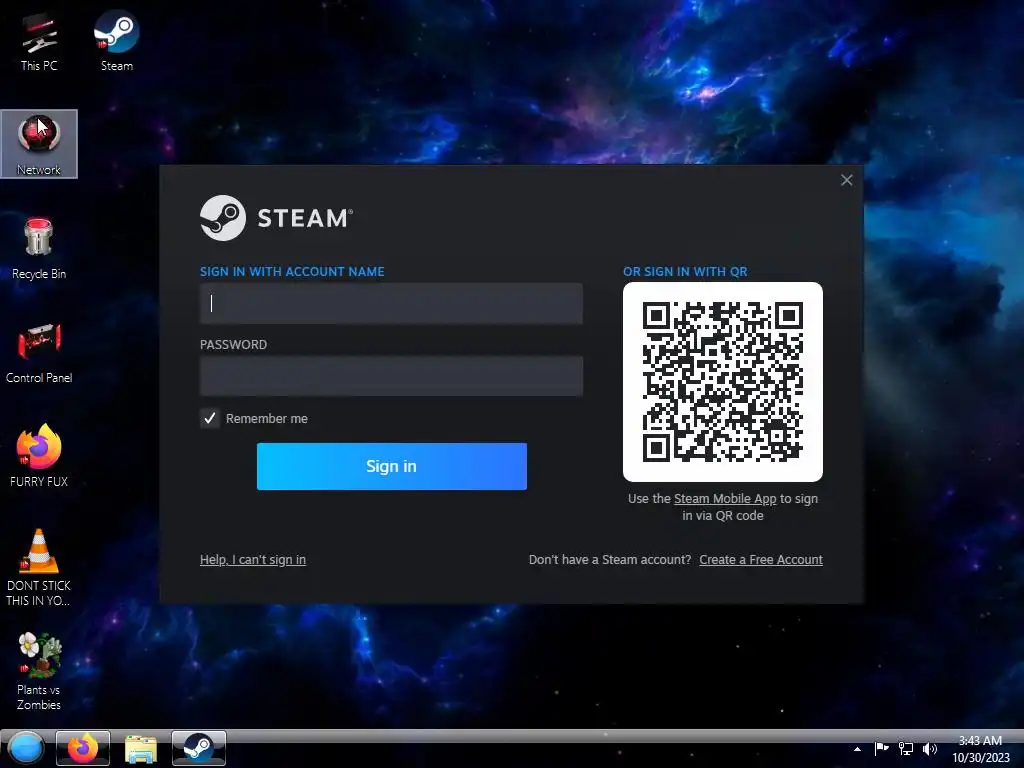1024x768 pixels.
Task: Launch Steam from the desktop shortcut
Action: (116, 41)
